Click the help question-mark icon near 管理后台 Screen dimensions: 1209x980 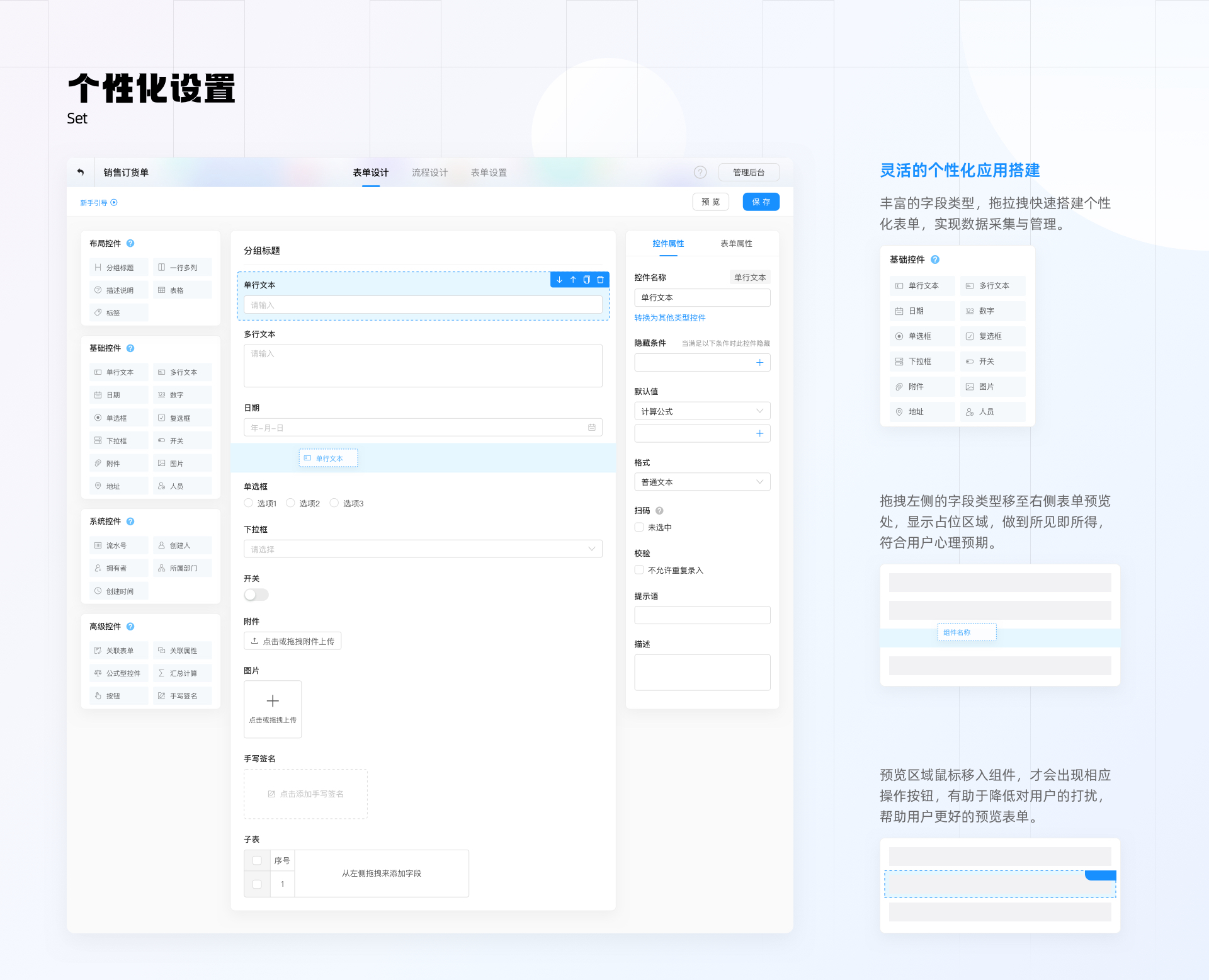coord(700,172)
